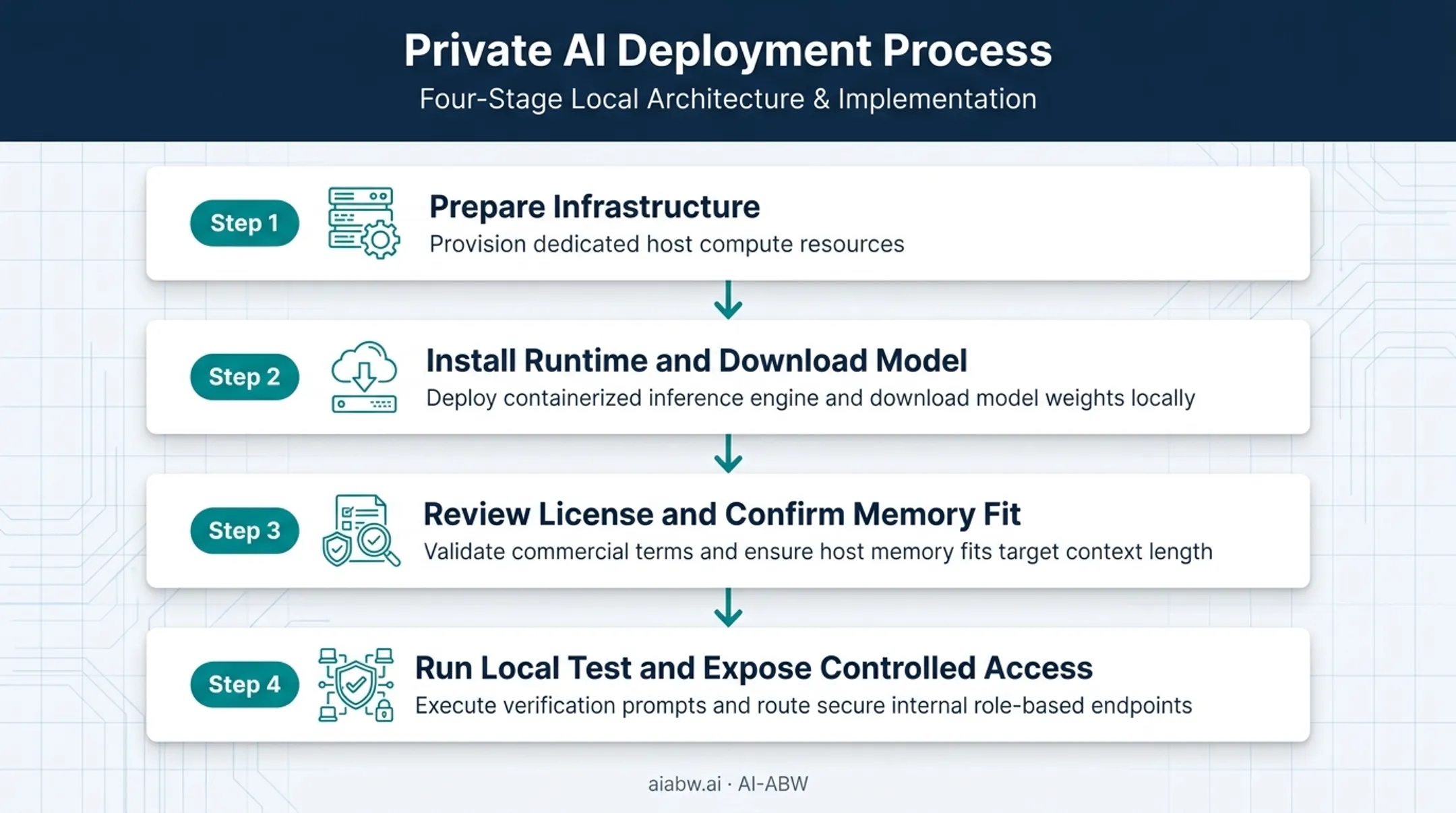1456x813 pixels.
Task: Click text Provision dedicated host compute resources
Action: click(x=667, y=244)
